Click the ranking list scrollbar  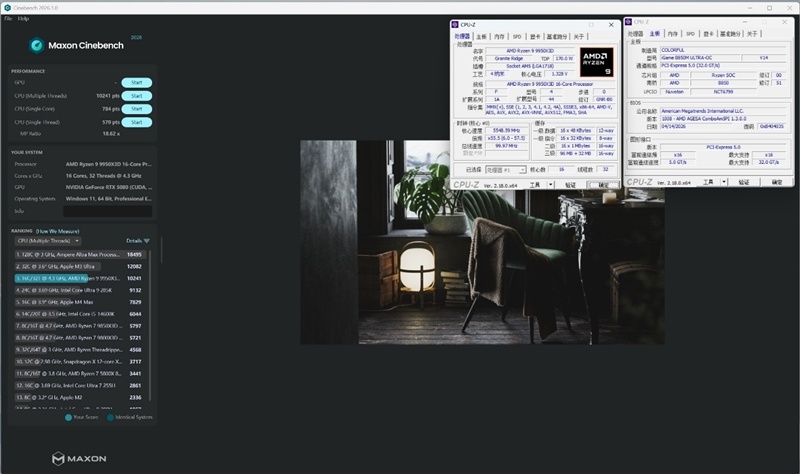pos(150,327)
